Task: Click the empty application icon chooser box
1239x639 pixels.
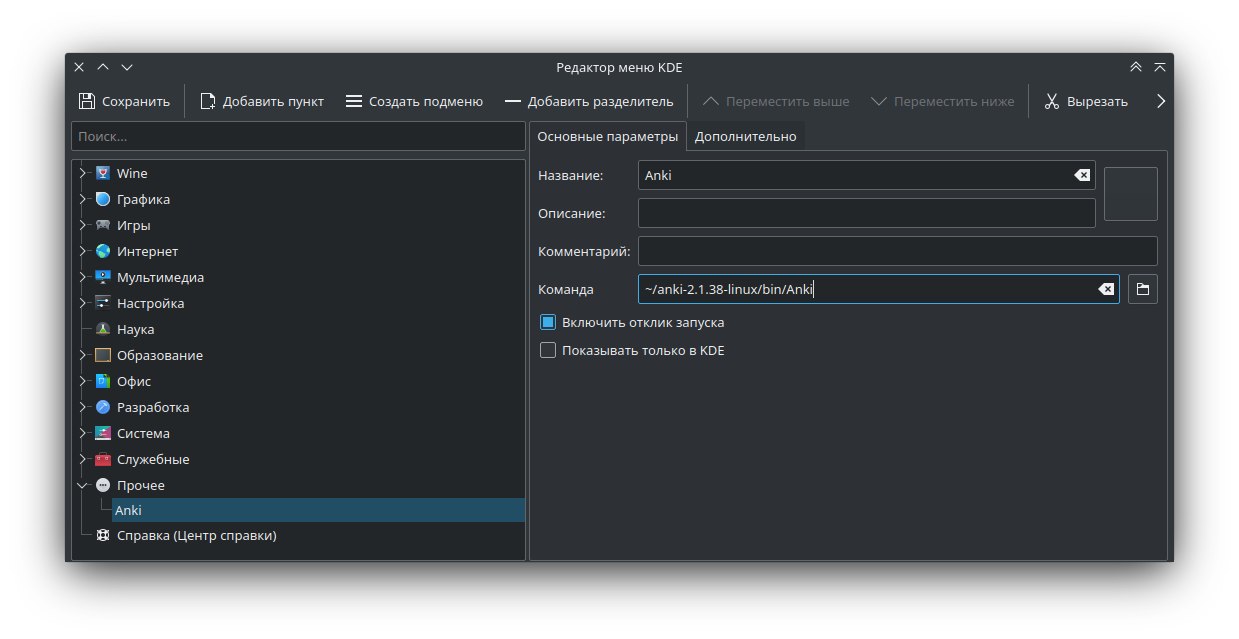Action: (x=1131, y=194)
